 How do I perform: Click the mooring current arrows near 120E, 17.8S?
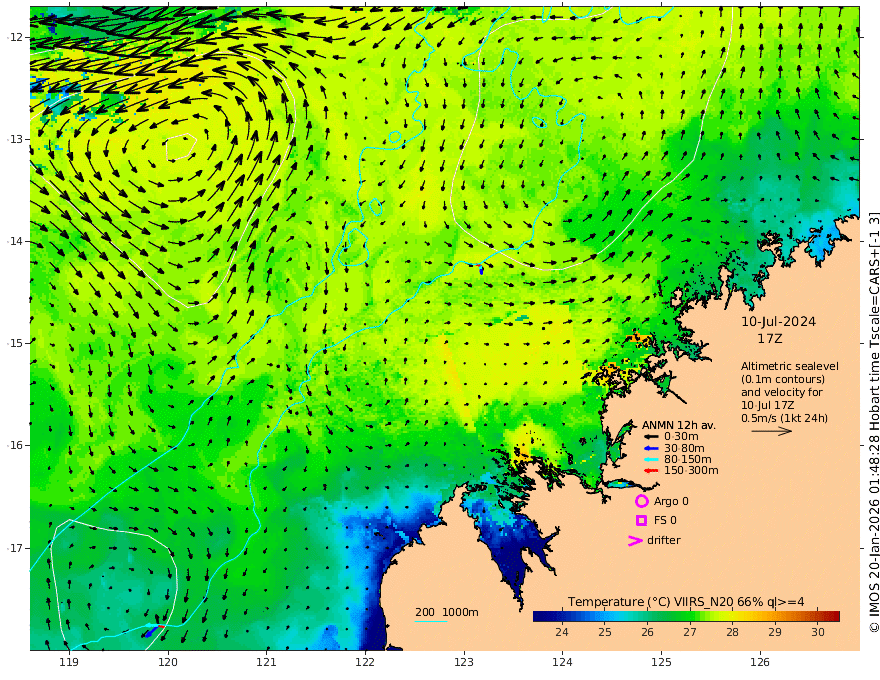coord(153,630)
